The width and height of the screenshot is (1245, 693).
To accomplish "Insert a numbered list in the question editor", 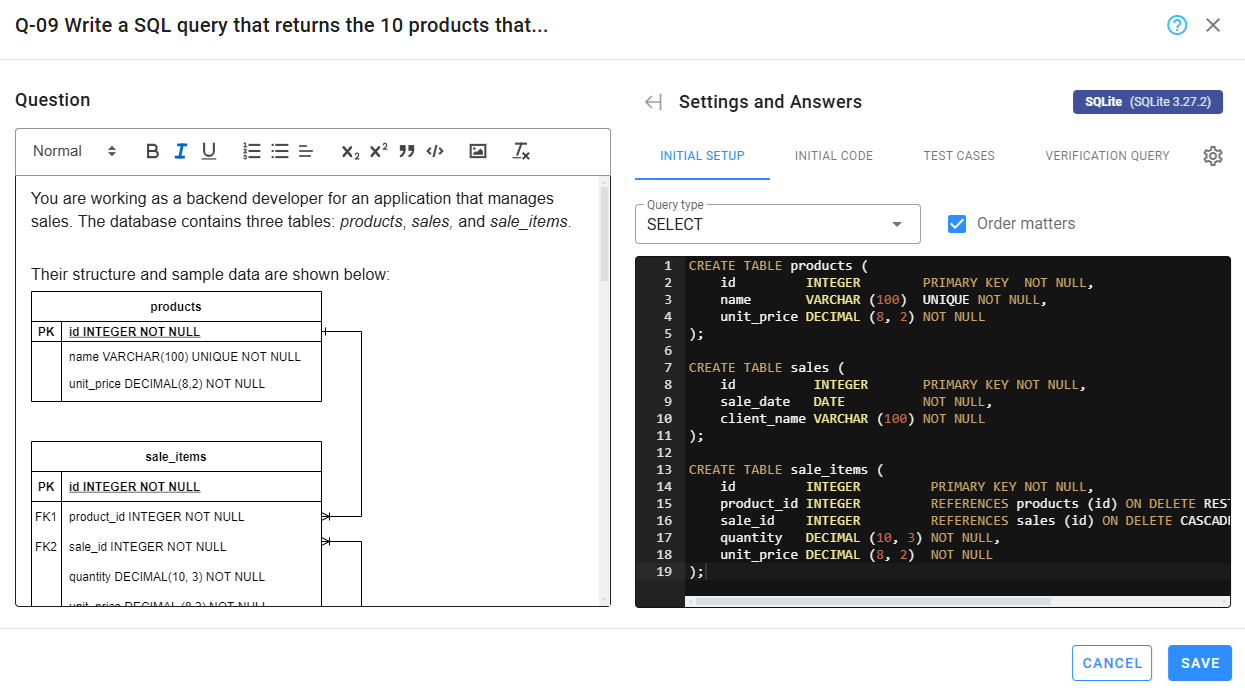I will pos(251,150).
